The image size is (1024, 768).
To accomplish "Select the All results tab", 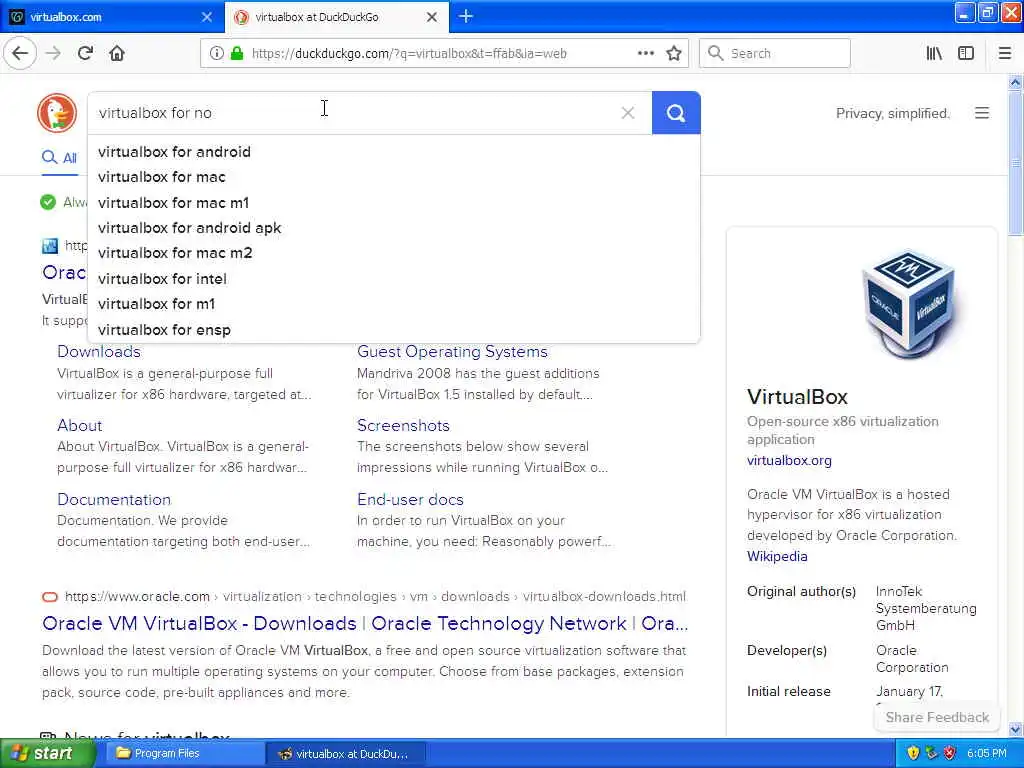I will coord(59,157).
